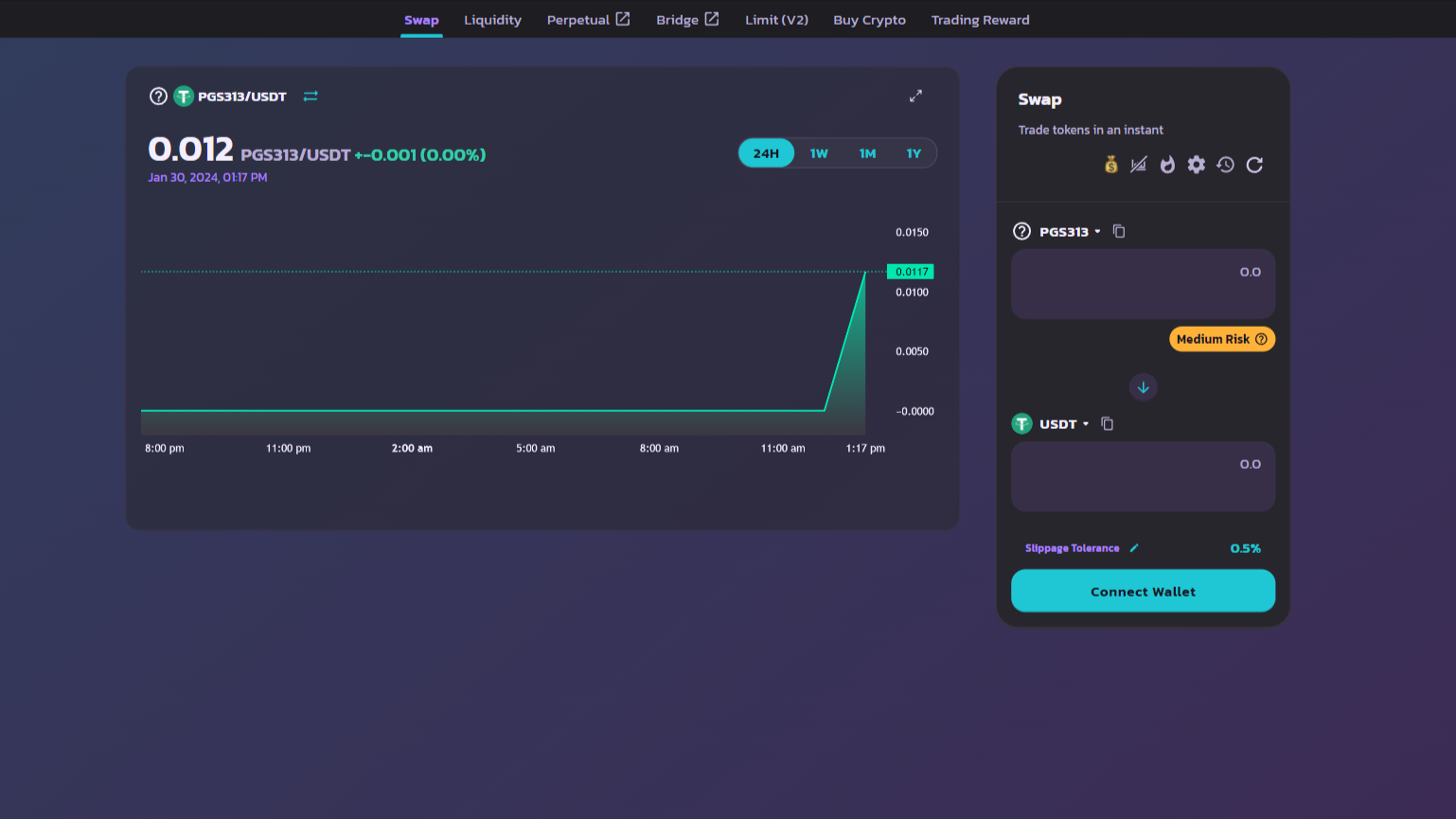Select the 1M chart timeframe
1456x819 pixels.
pyautogui.click(x=867, y=153)
